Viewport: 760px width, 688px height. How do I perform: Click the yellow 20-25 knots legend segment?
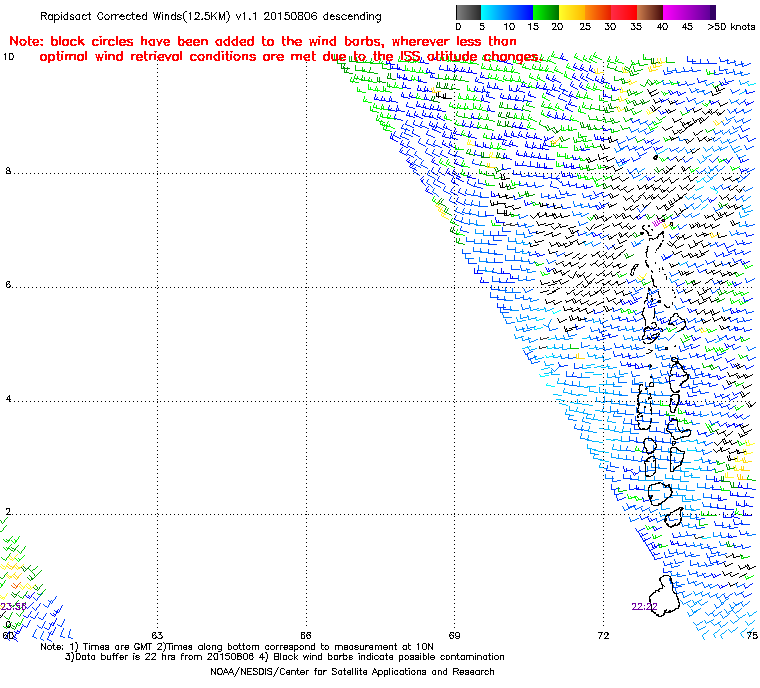point(572,12)
